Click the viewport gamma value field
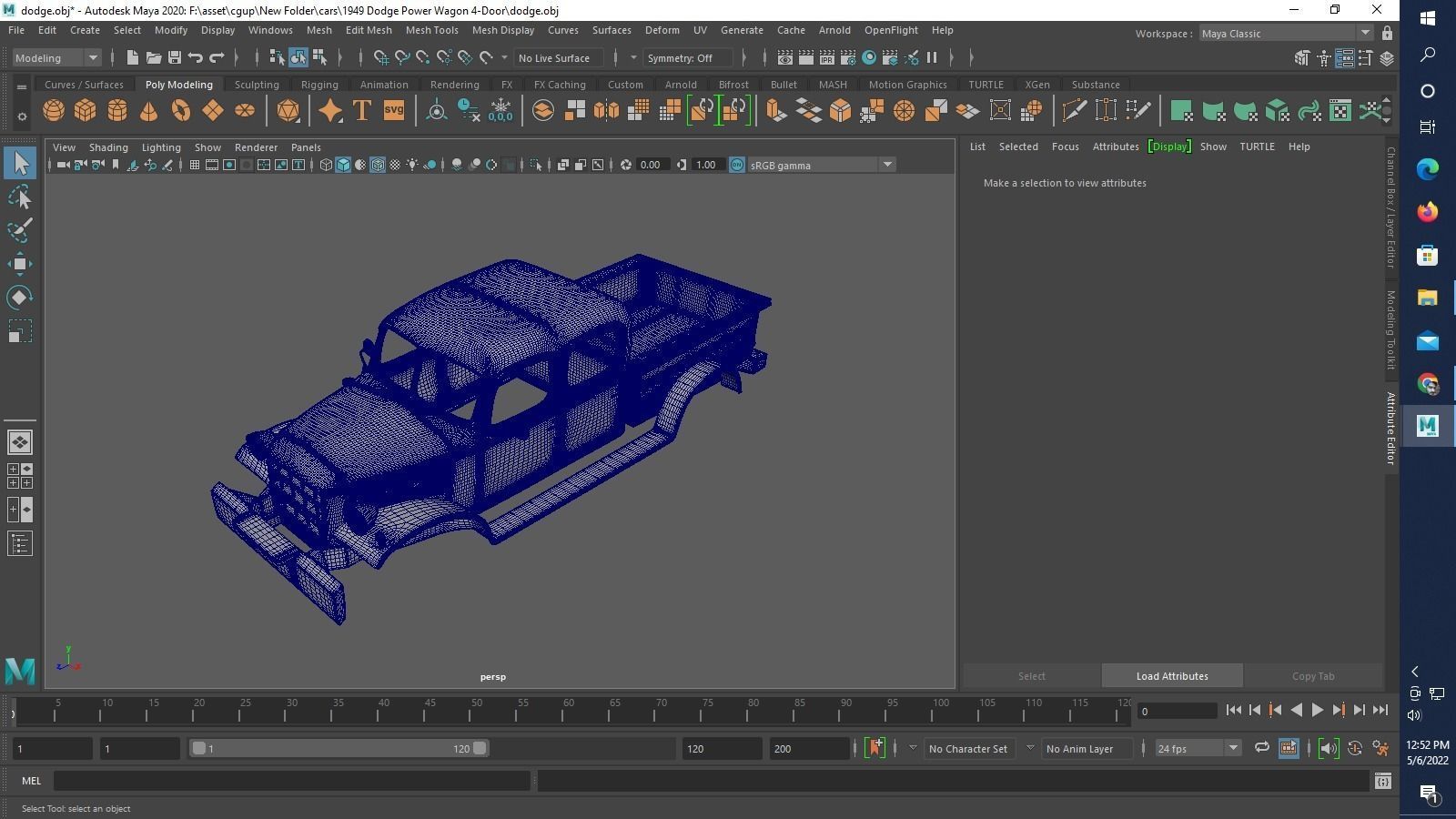Image resolution: width=1456 pixels, height=819 pixels. [x=707, y=165]
